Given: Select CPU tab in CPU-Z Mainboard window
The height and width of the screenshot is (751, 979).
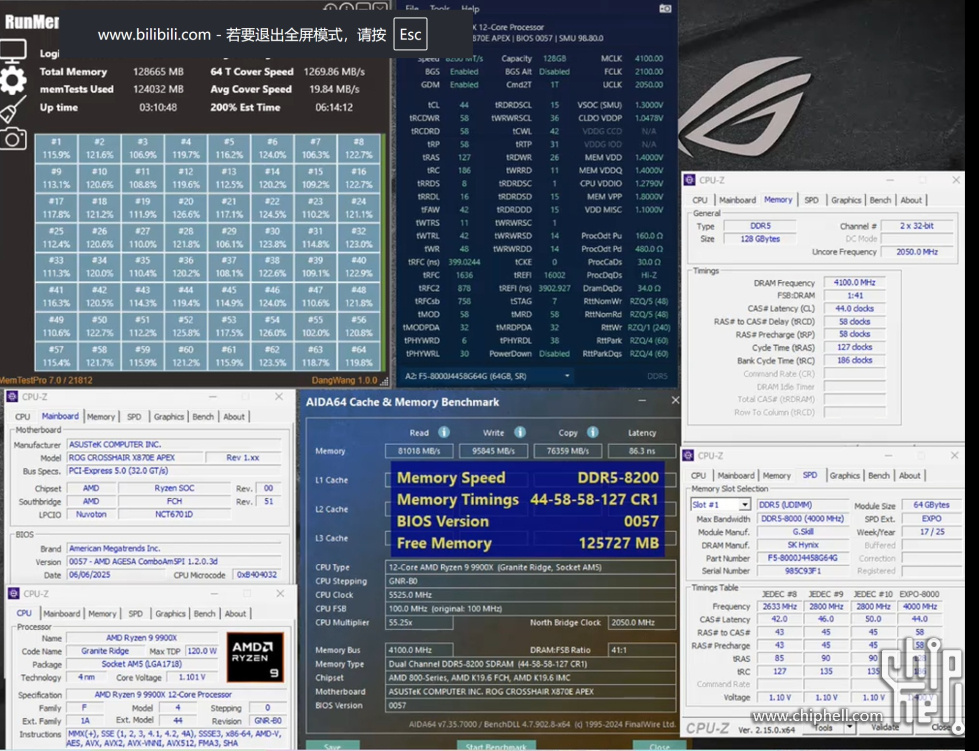Looking at the screenshot, I should click(22, 416).
